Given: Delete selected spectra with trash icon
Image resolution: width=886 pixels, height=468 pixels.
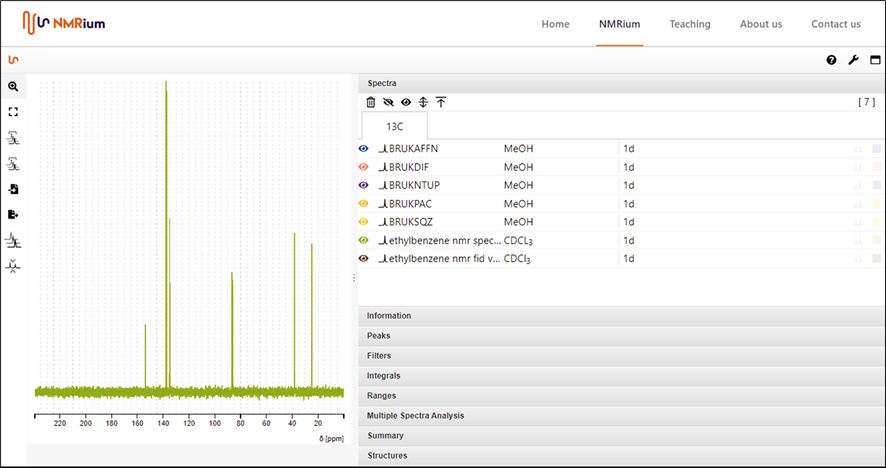Looking at the screenshot, I should pyautogui.click(x=371, y=102).
